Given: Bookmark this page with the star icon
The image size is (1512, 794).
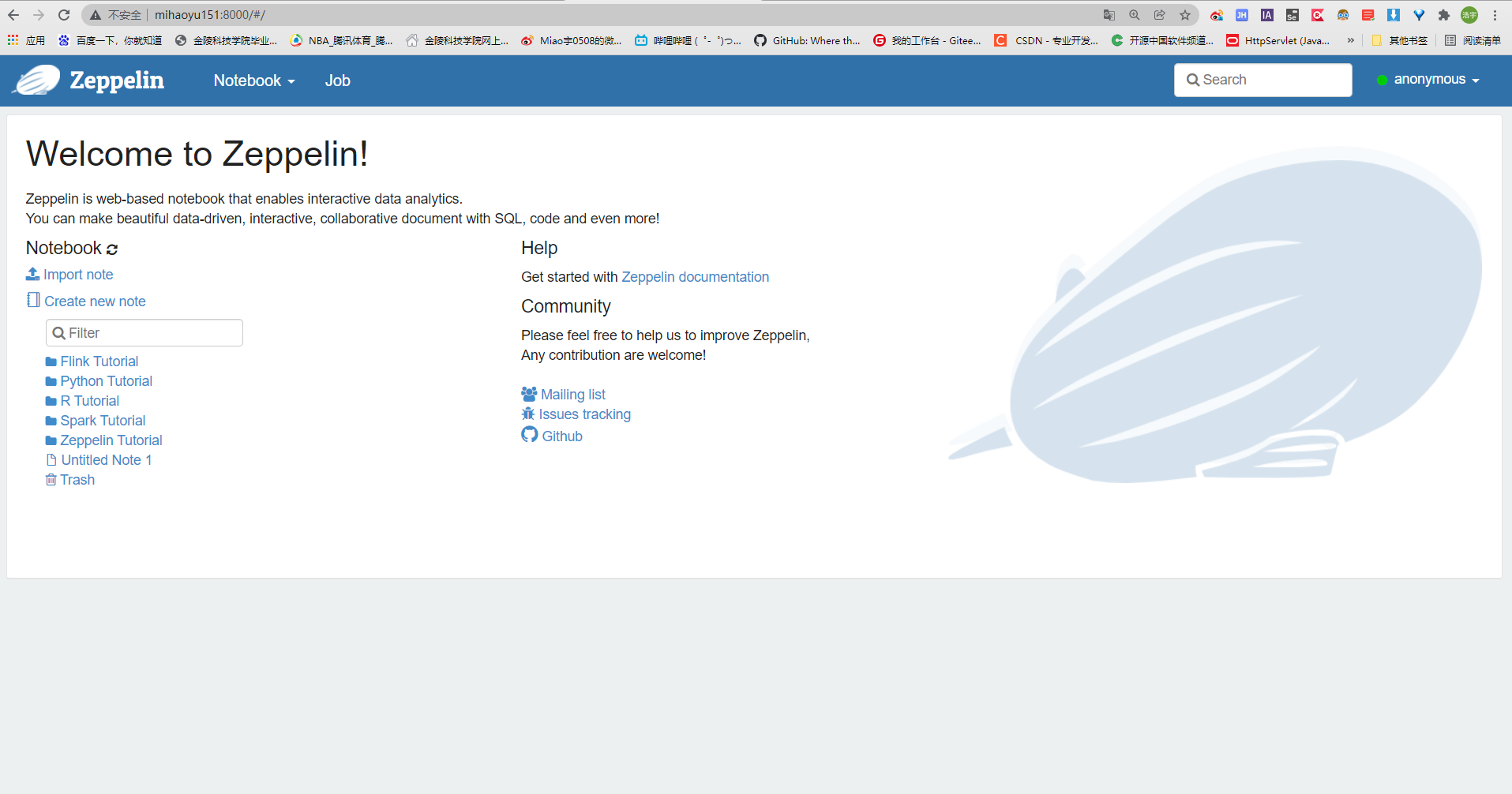Looking at the screenshot, I should tap(1185, 15).
